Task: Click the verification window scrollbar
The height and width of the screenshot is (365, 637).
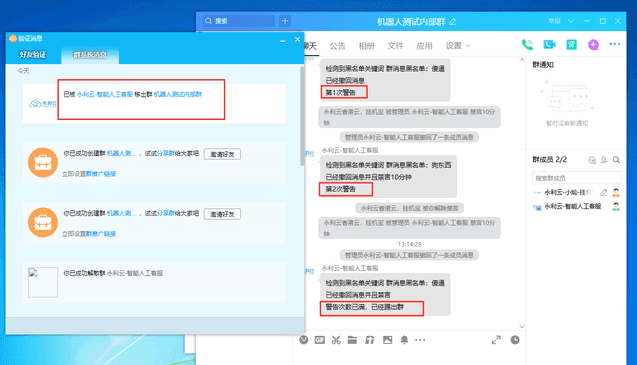Action: pos(302,116)
